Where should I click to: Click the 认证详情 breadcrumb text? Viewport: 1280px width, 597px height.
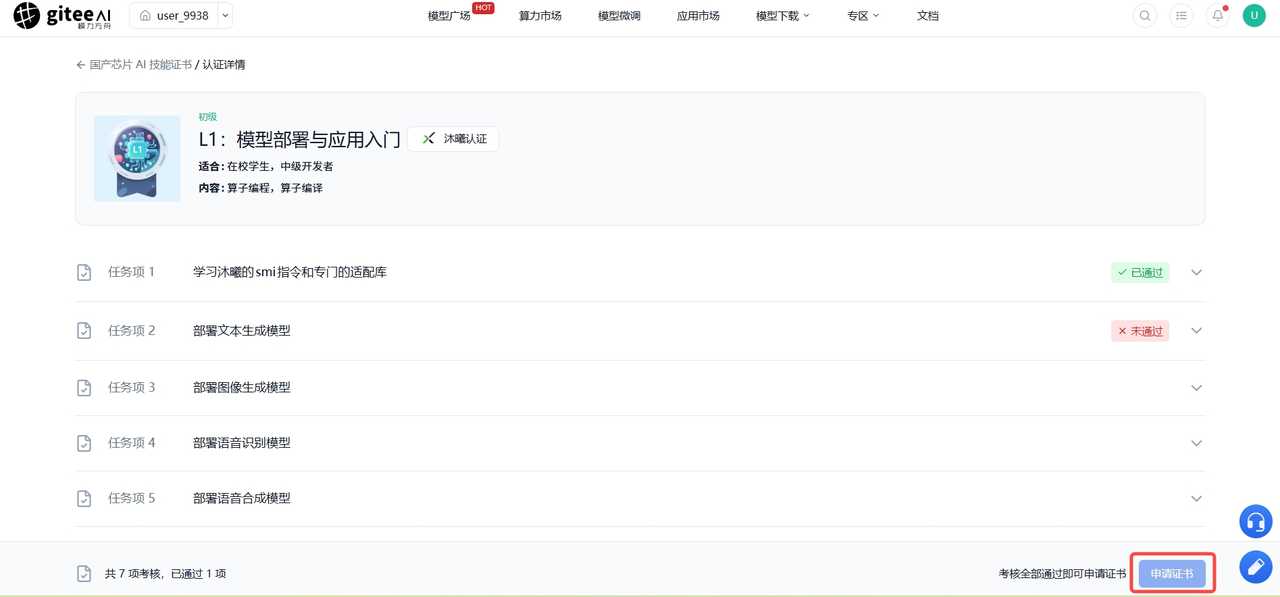coord(224,65)
